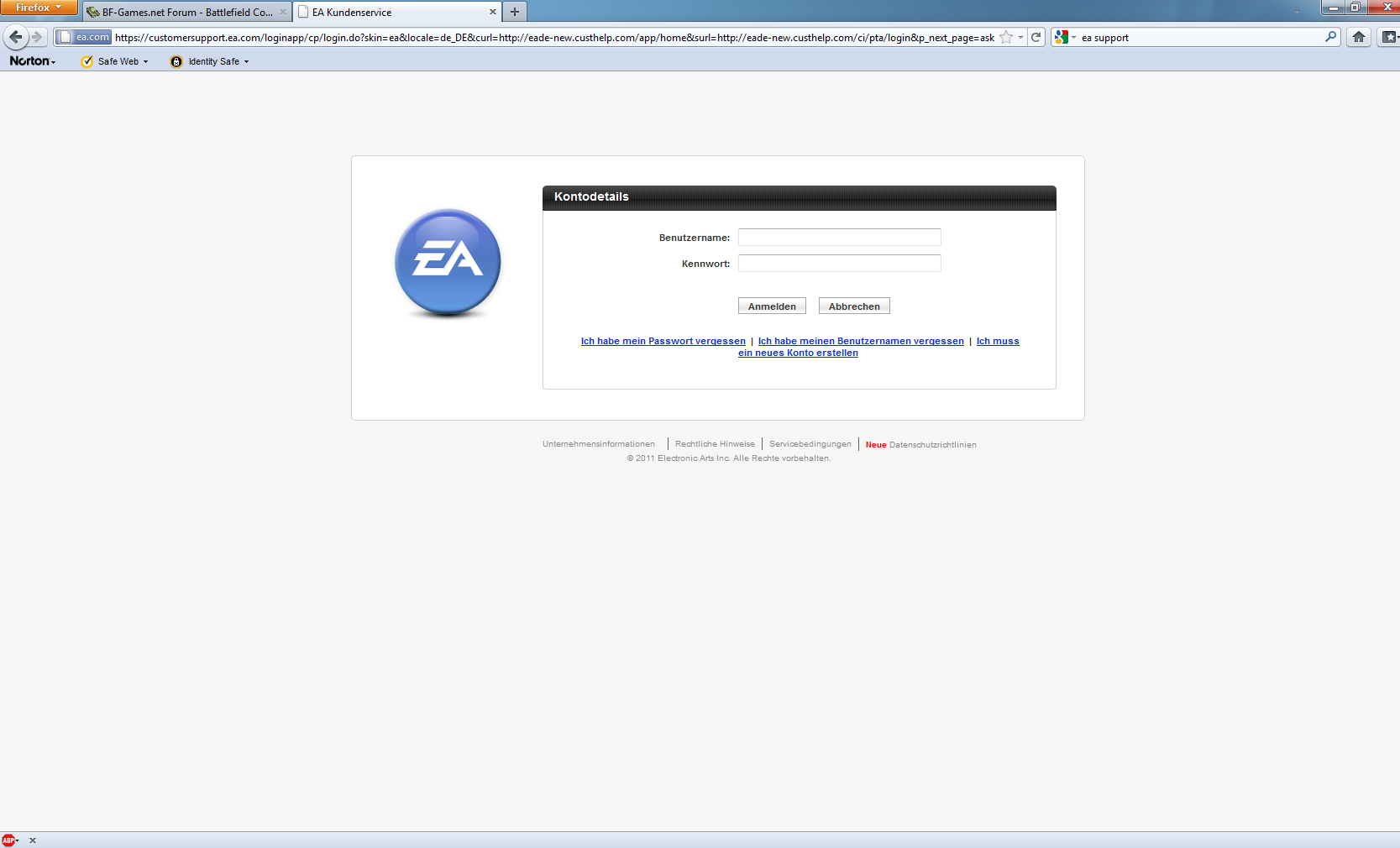Click the forward navigation arrow

coord(36,37)
